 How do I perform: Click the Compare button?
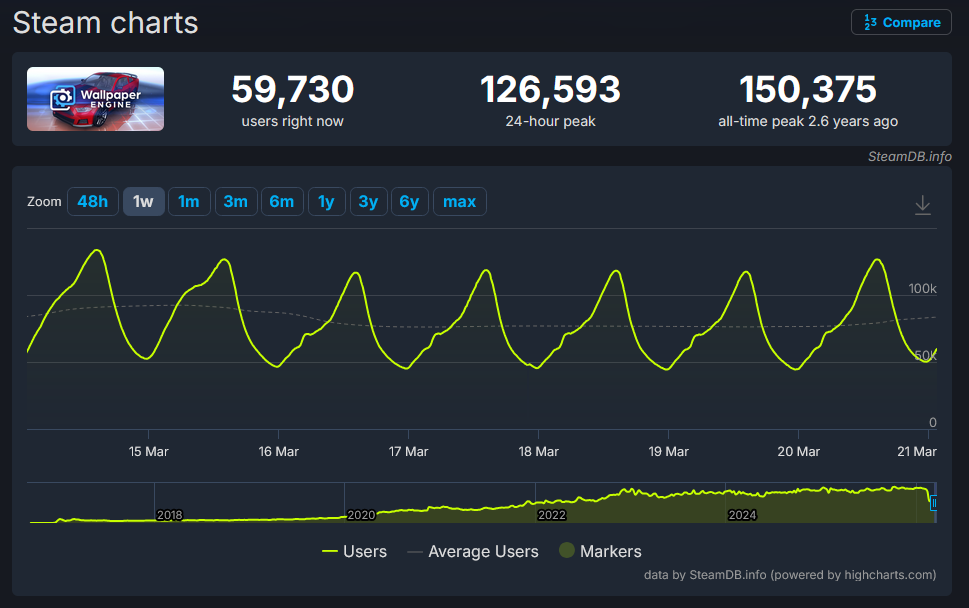[901, 22]
